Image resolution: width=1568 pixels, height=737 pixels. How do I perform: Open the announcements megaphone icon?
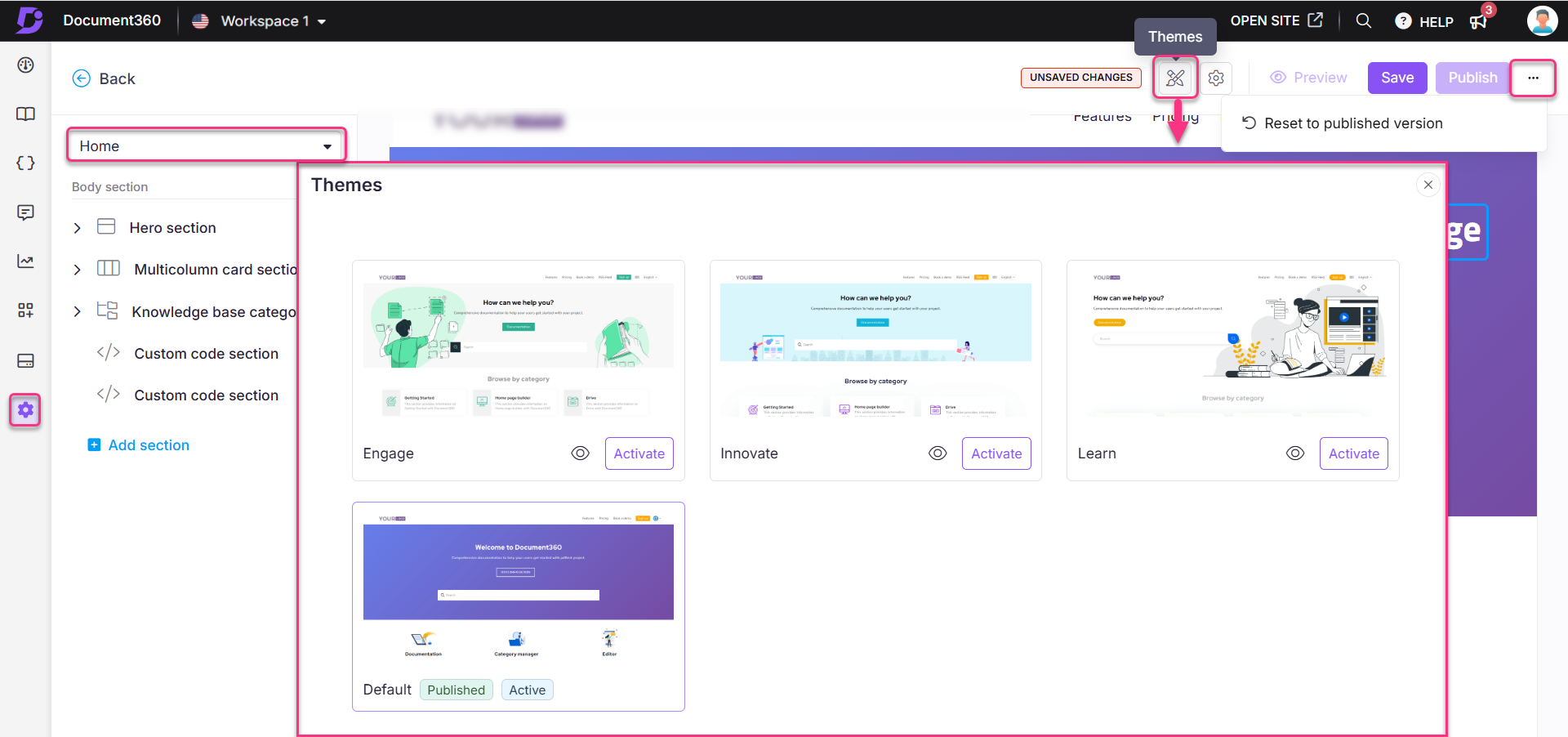pos(1478,22)
